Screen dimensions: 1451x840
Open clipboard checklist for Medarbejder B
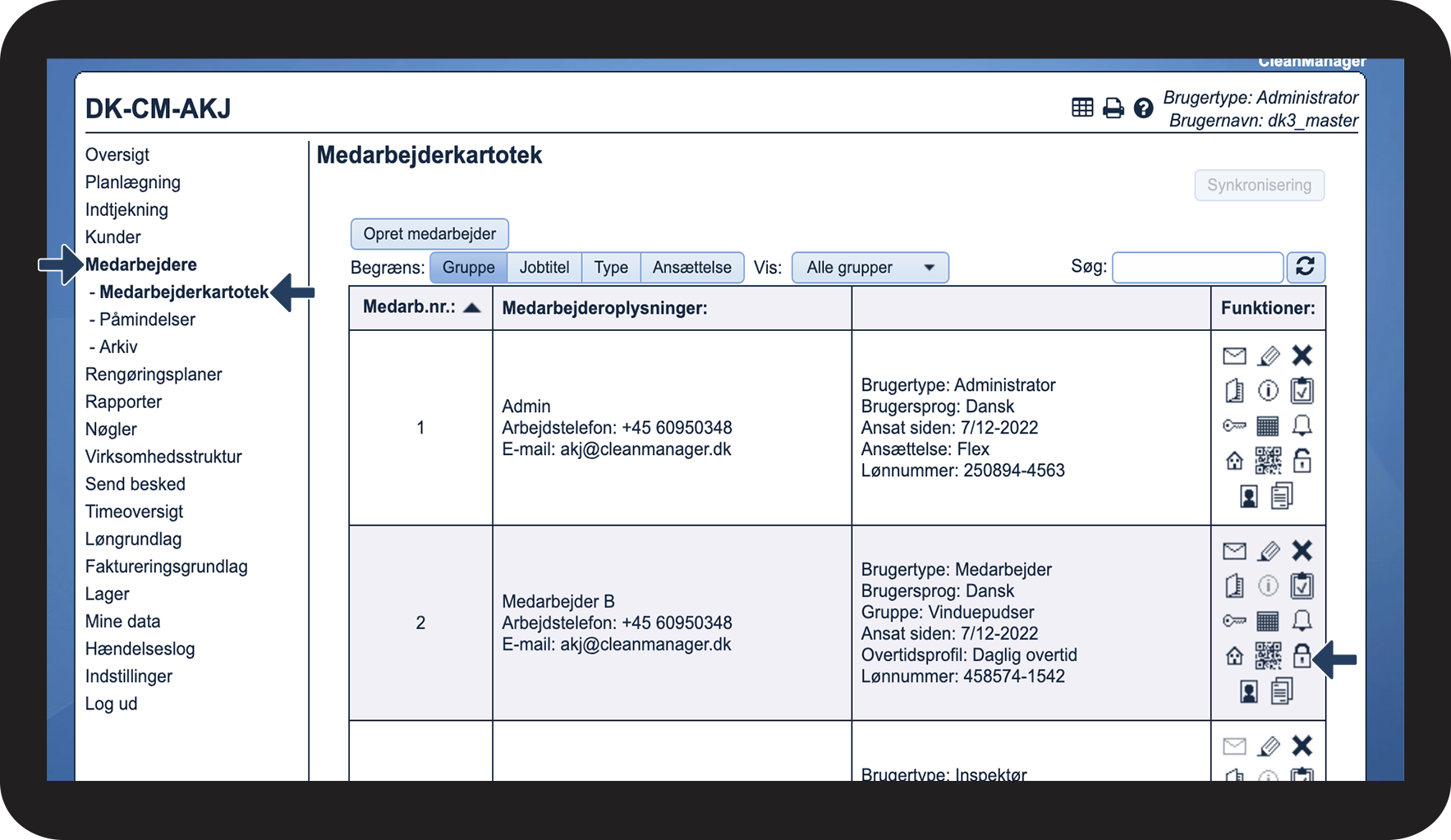pyautogui.click(x=1302, y=586)
